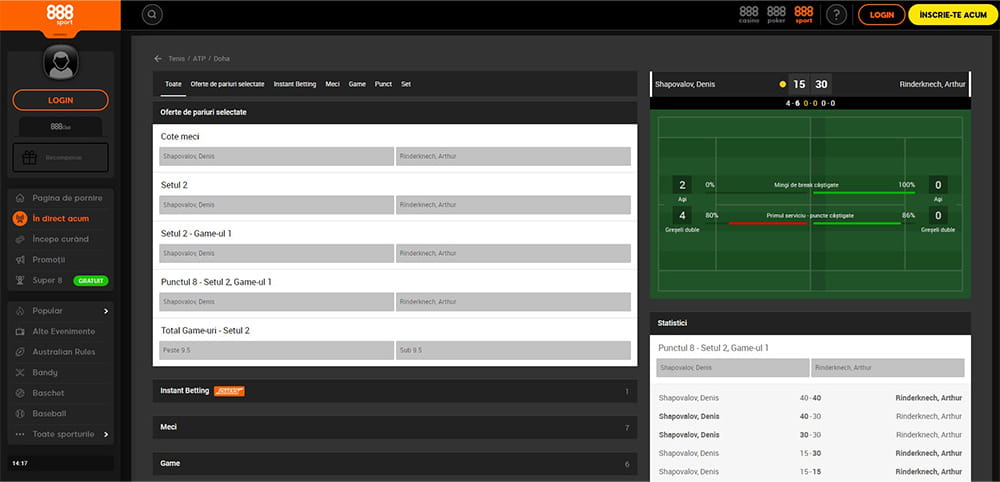This screenshot has height=482, width=1000.
Task: Click the Australian Rules ball icon
Action: click(20, 352)
